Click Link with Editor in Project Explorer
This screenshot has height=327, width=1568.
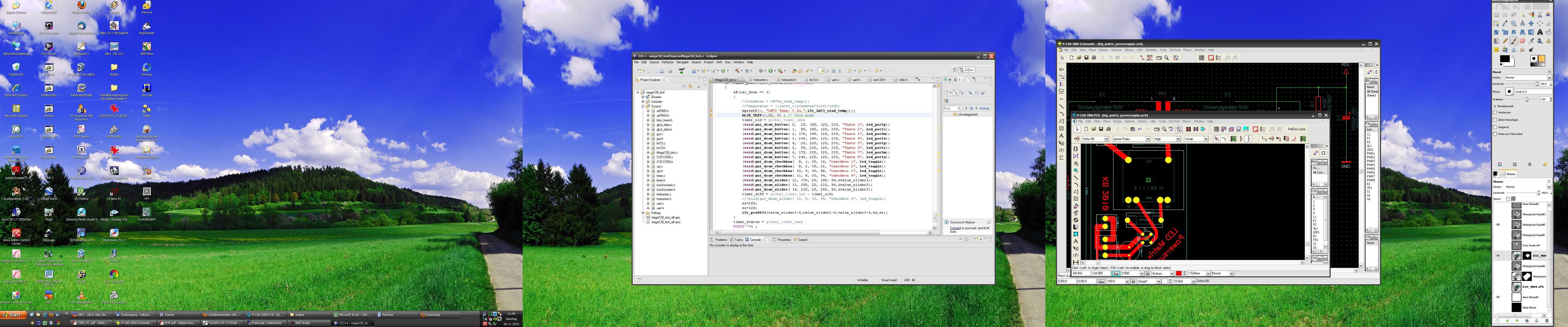click(x=690, y=86)
